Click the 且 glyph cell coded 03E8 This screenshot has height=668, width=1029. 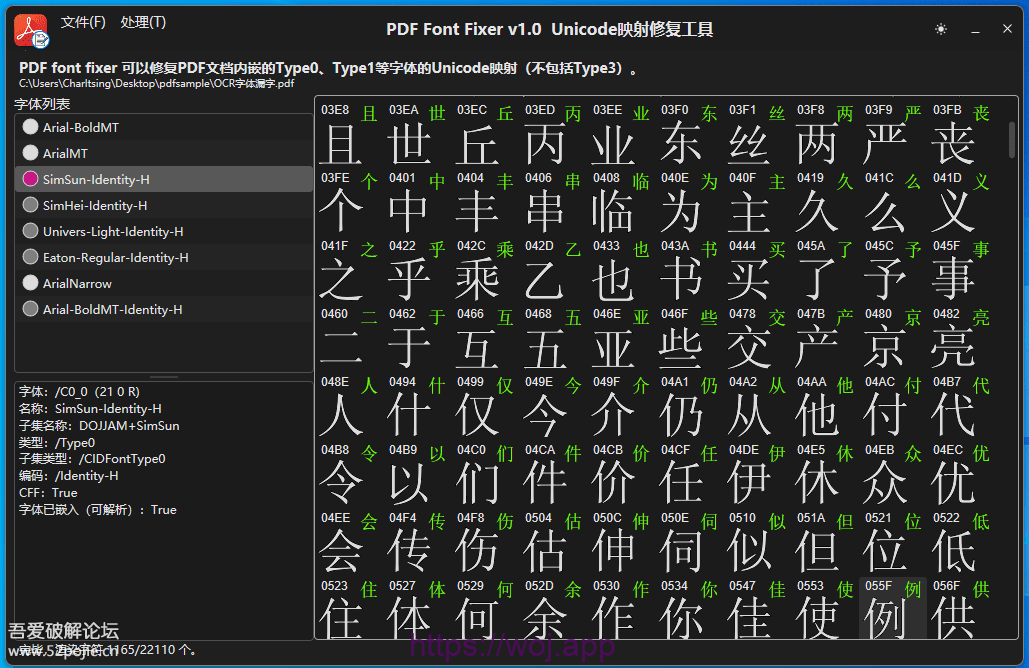(x=349, y=134)
